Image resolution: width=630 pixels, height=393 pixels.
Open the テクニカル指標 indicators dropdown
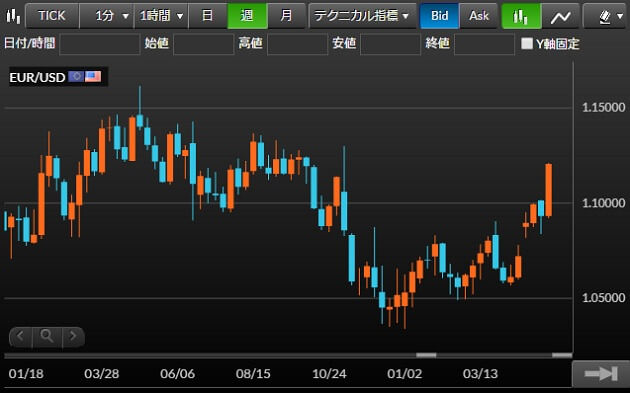coord(362,16)
